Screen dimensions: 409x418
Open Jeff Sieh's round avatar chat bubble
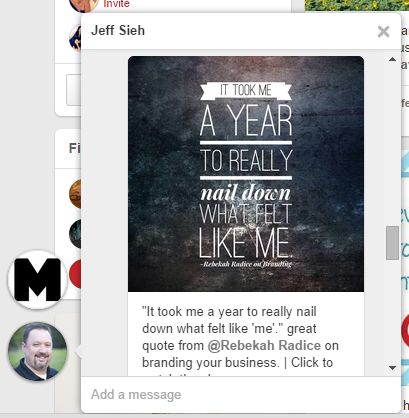pos(37,351)
